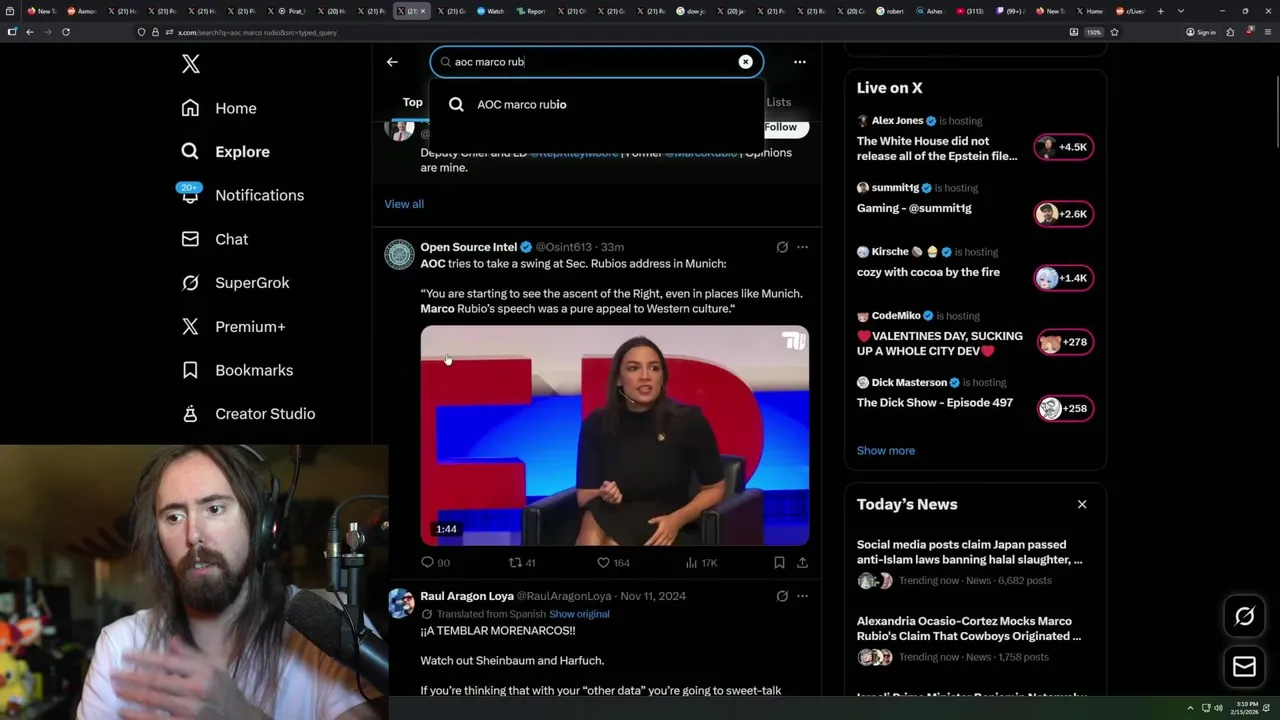Viewport: 1280px width, 720px height.
Task: Show more live spaces
Action: (885, 451)
